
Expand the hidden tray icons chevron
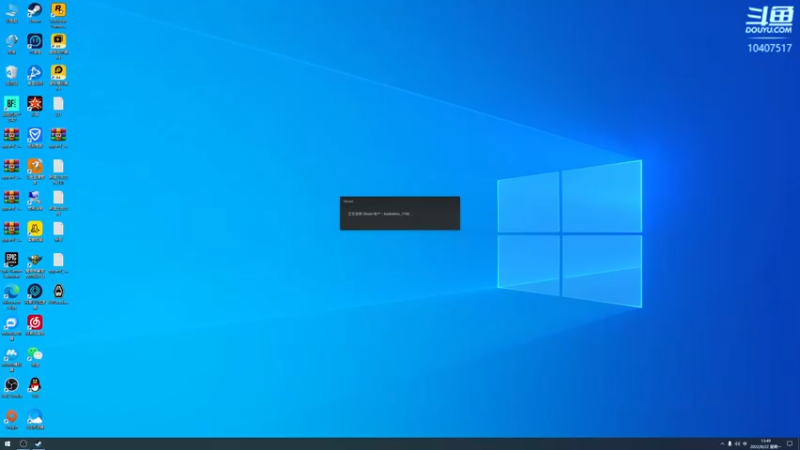722,444
